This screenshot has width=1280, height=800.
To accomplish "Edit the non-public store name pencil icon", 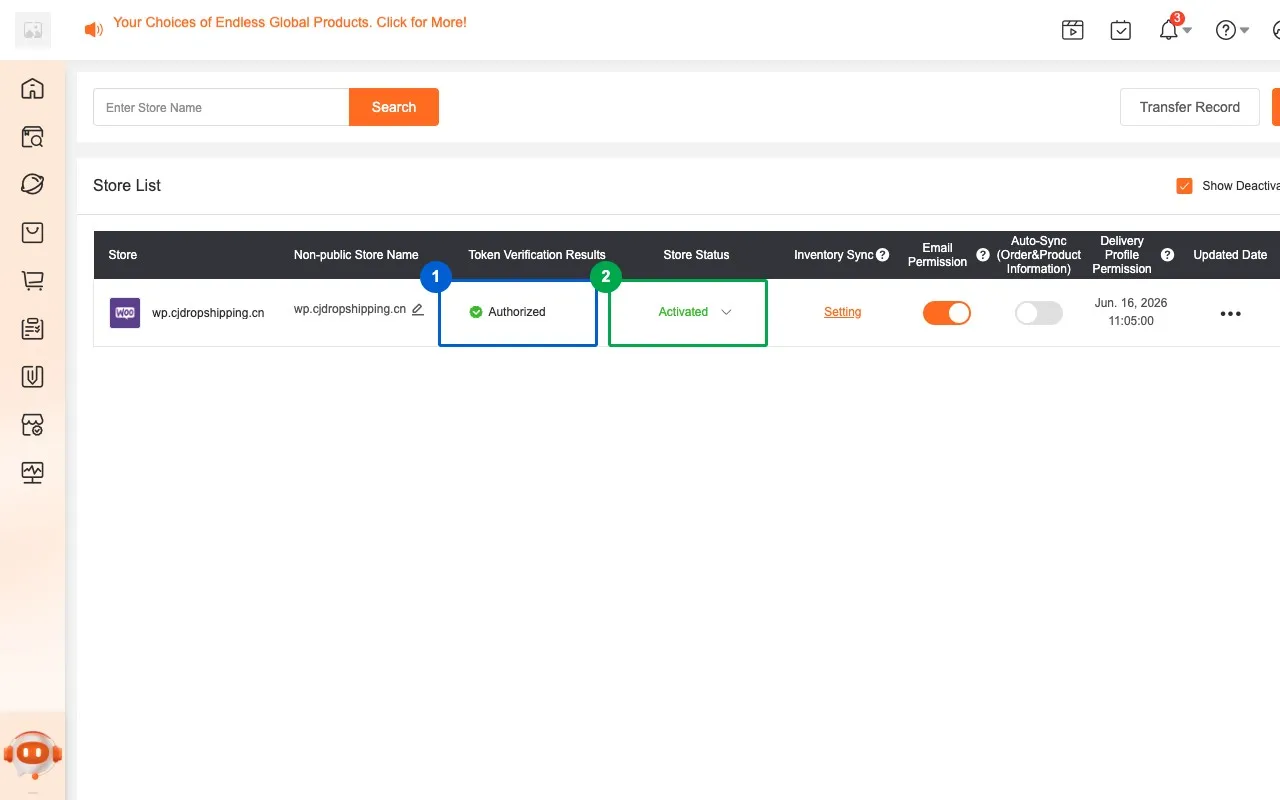I will [x=418, y=310].
